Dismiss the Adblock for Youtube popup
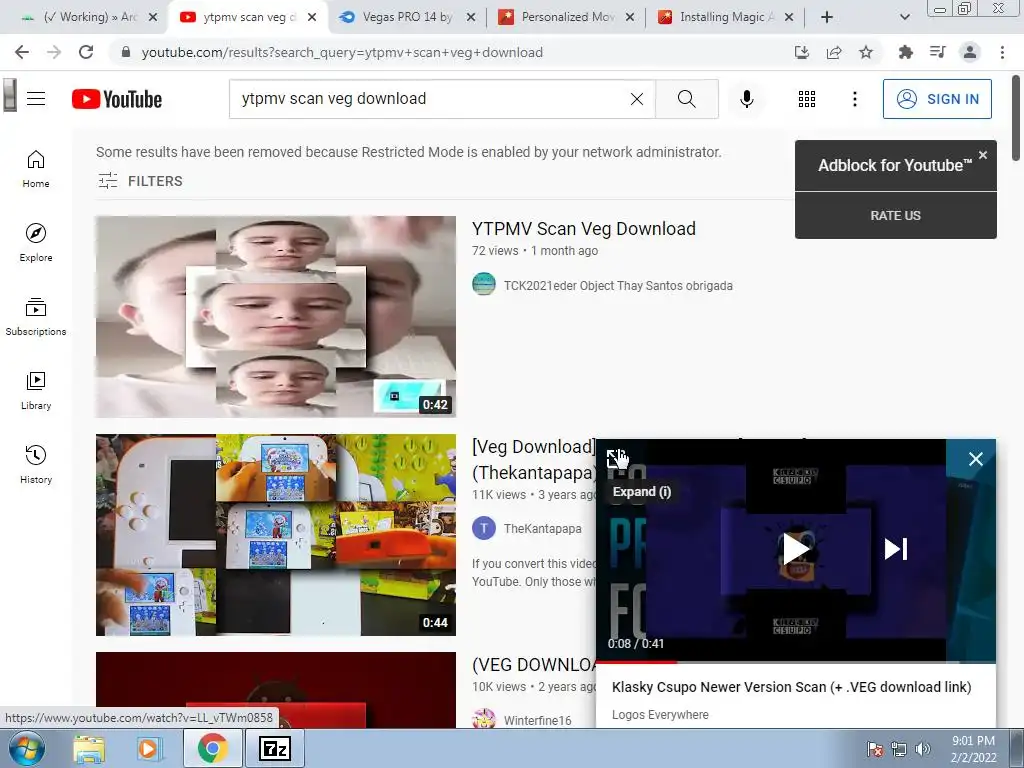The height and width of the screenshot is (768, 1024). click(983, 155)
